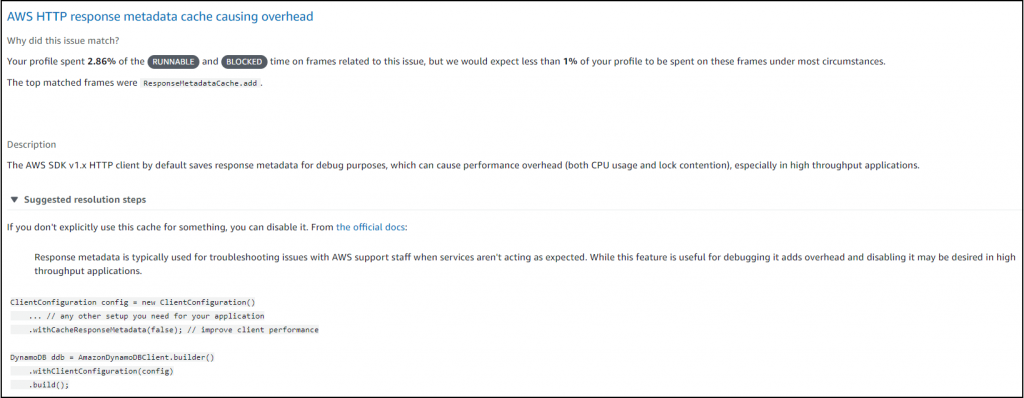Click the bold 1% expected threshold value
This screenshot has width=1024, height=398.
pyautogui.click(x=569, y=61)
